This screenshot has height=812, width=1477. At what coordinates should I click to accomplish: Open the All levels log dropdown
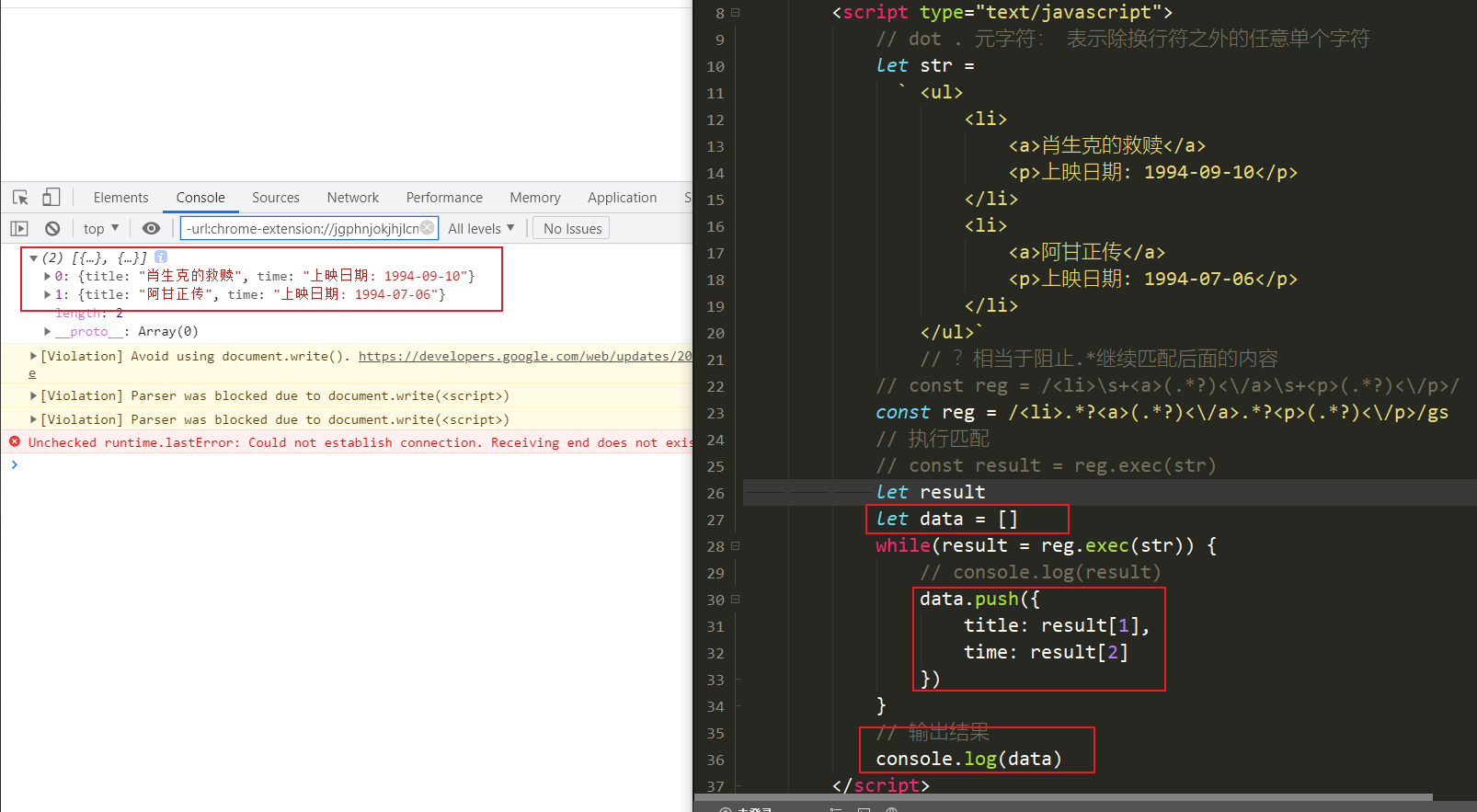click(481, 228)
